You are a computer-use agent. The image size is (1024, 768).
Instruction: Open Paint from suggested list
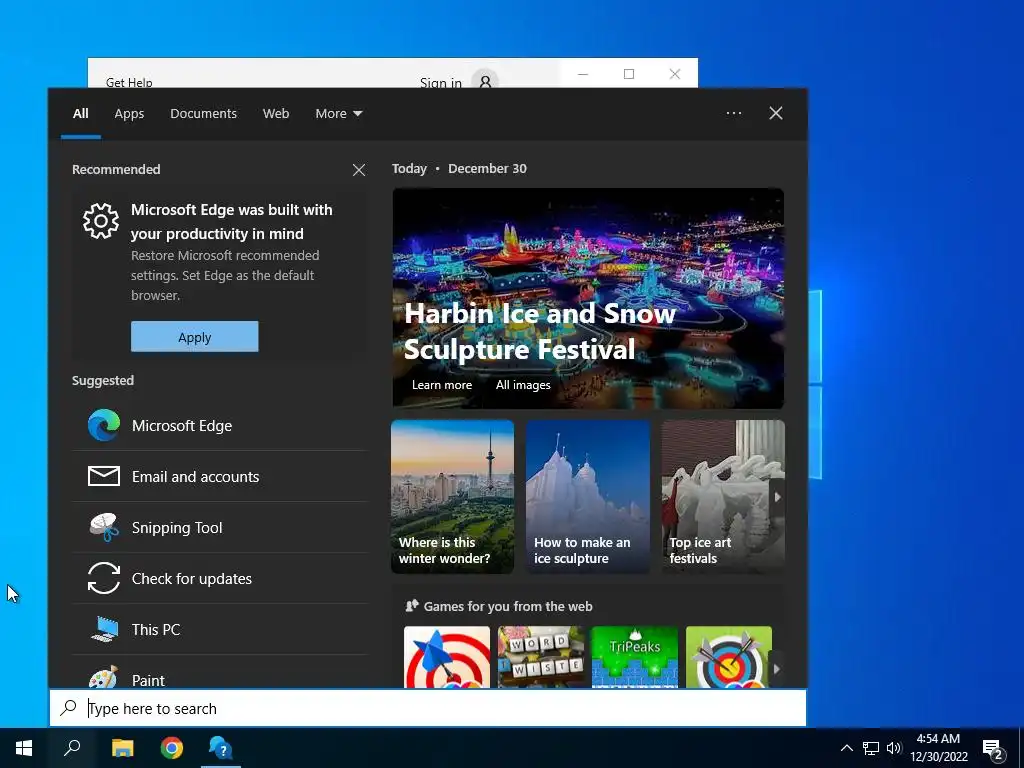pyautogui.click(x=219, y=676)
